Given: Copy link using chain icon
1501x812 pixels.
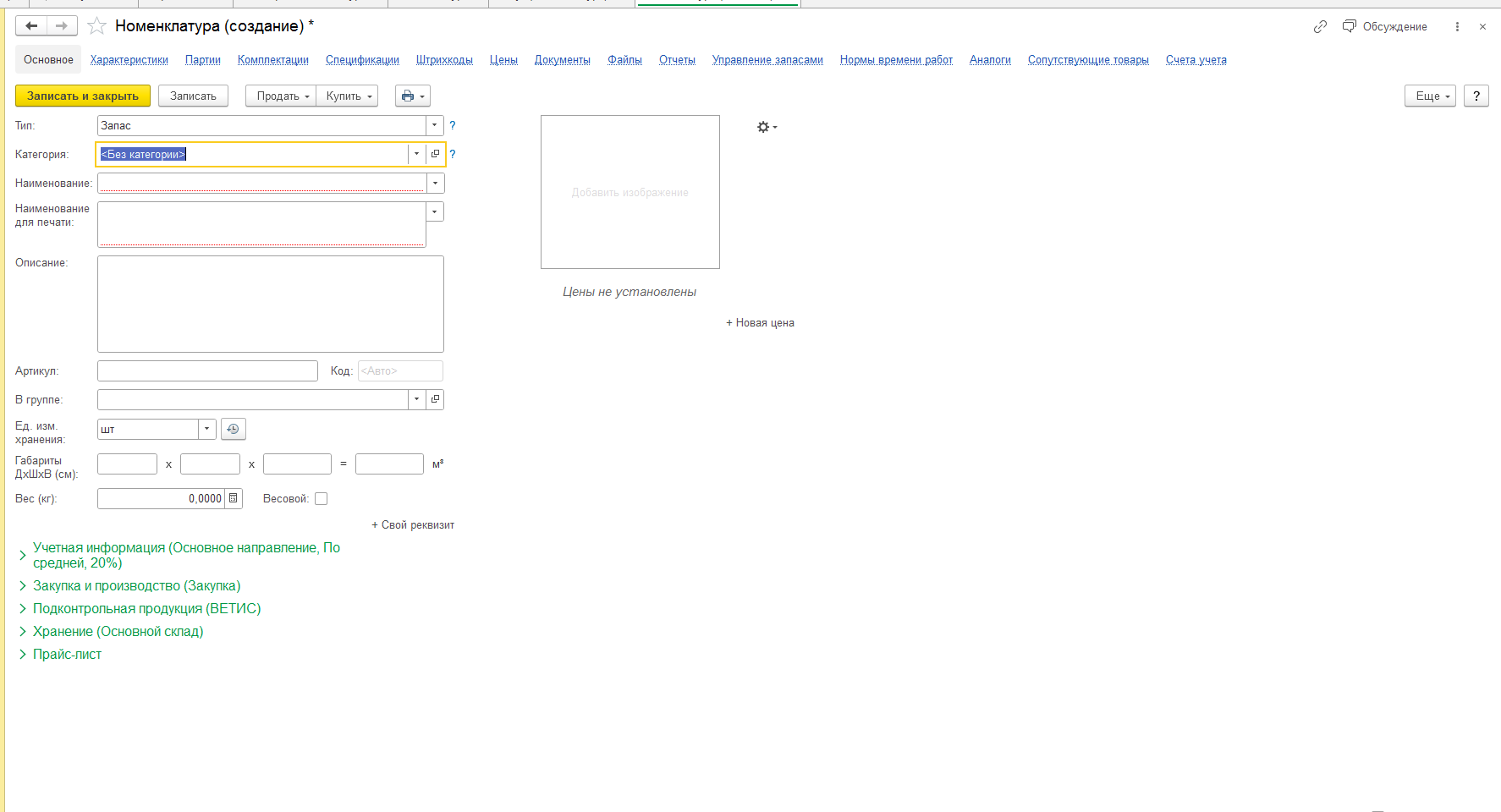Looking at the screenshot, I should 1320,27.
